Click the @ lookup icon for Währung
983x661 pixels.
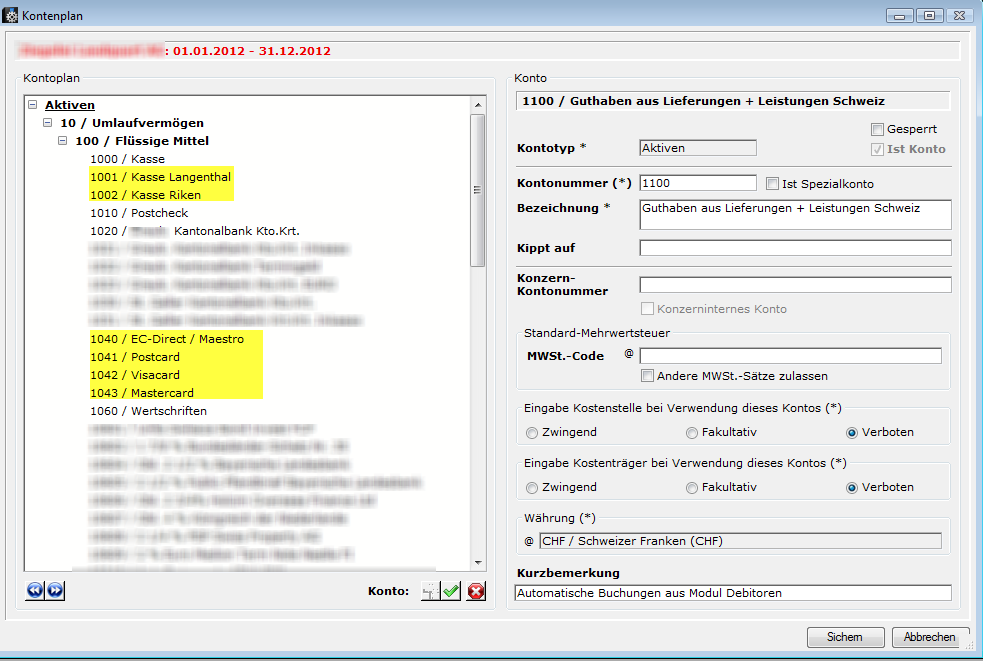click(x=528, y=541)
